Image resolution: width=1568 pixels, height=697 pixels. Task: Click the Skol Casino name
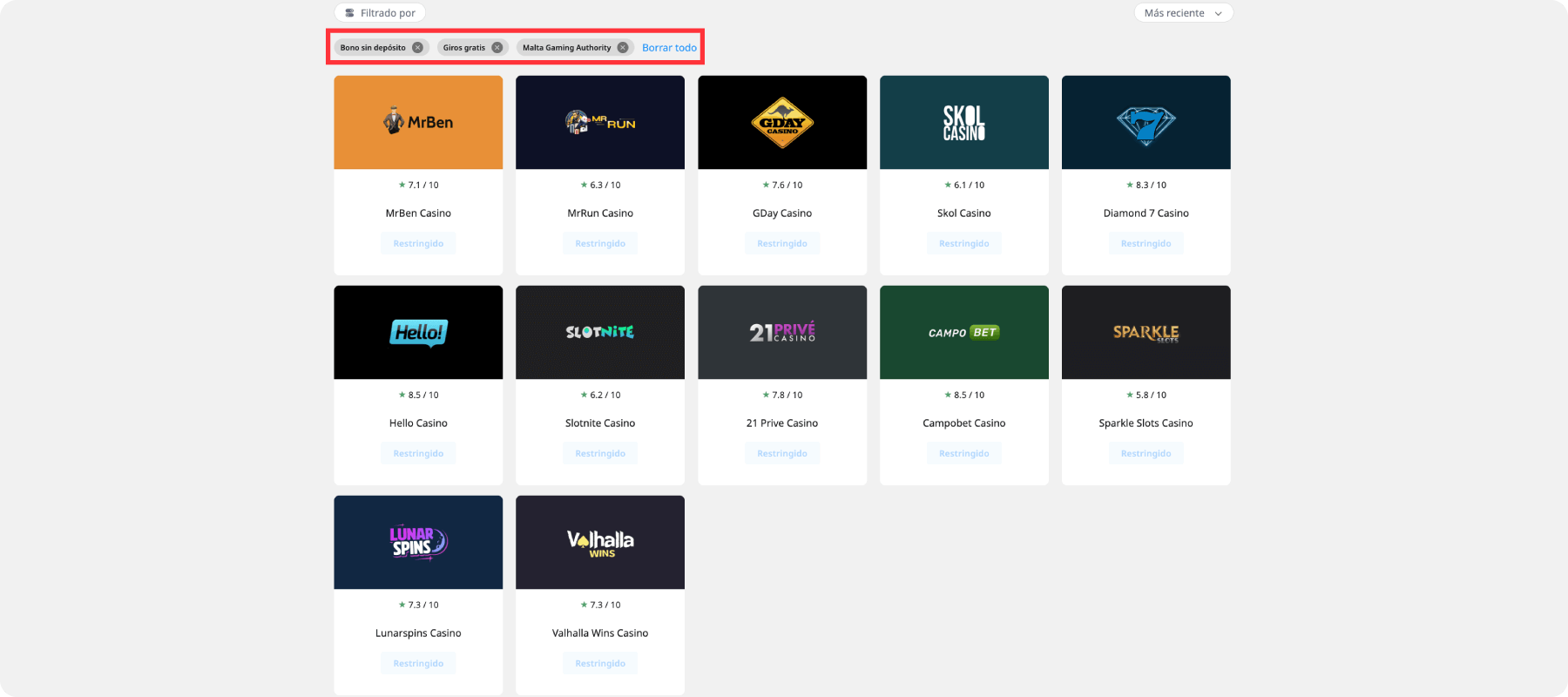pyautogui.click(x=964, y=213)
